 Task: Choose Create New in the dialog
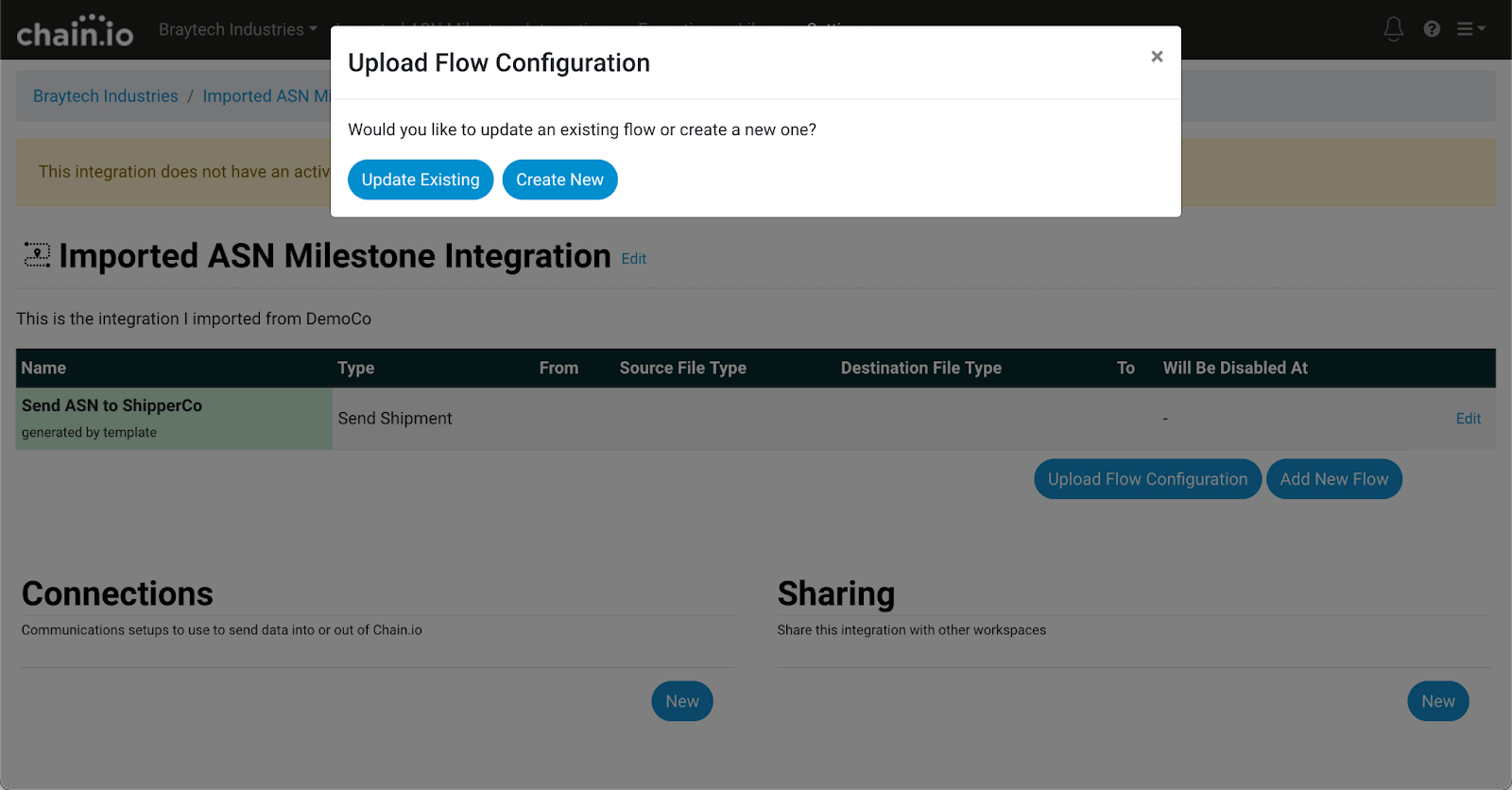click(x=559, y=180)
